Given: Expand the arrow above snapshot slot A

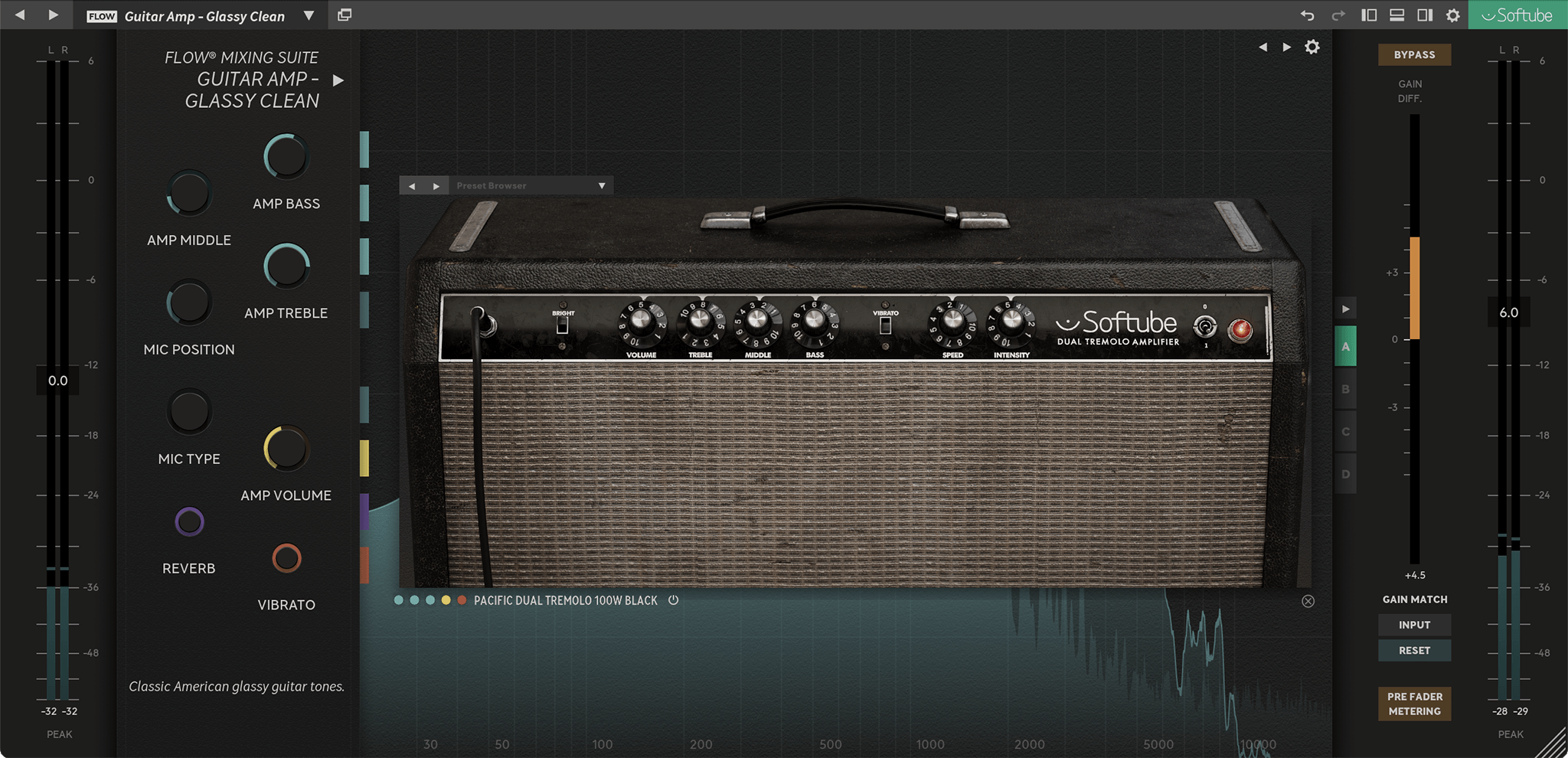Looking at the screenshot, I should pos(1346,309).
